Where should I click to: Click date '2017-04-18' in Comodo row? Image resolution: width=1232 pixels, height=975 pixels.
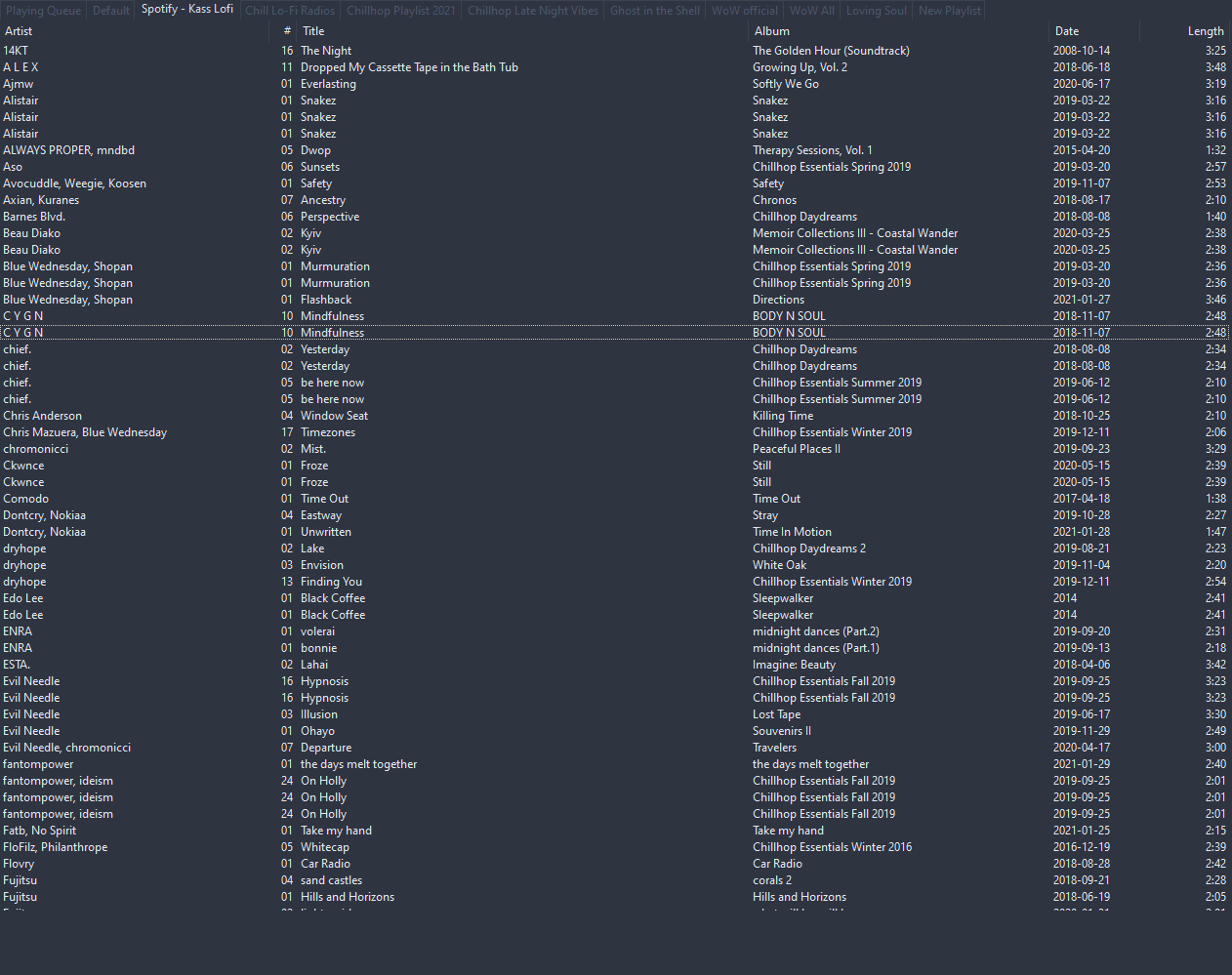1082,499
